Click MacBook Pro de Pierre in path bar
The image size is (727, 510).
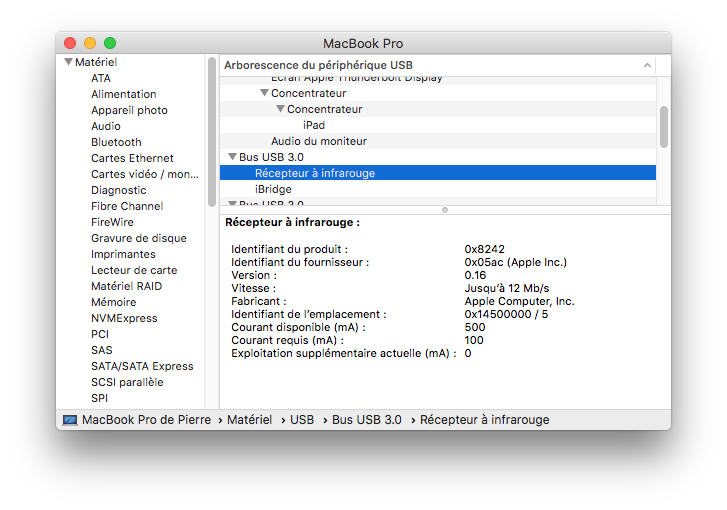pos(147,420)
